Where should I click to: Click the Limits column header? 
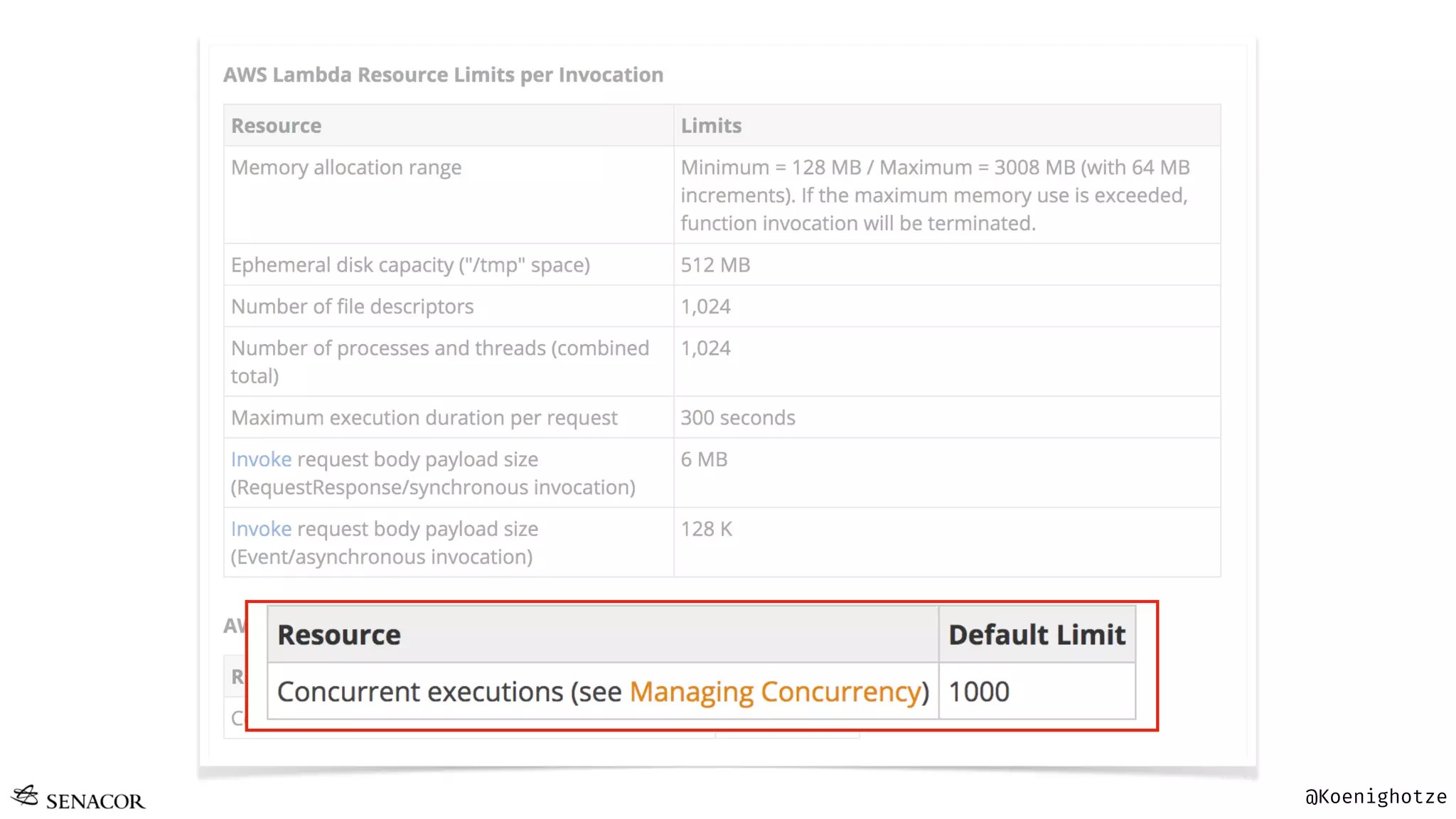[711, 126]
